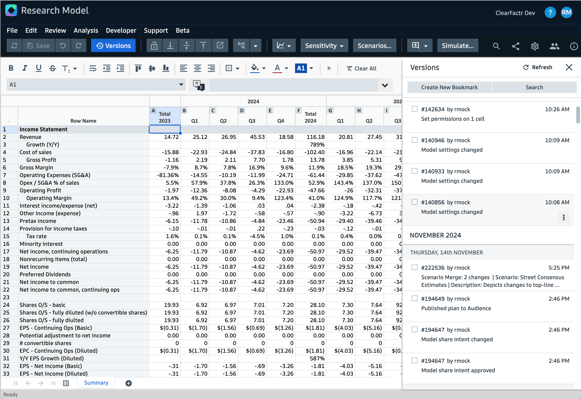
Task: Align cell content to vertical middle
Action: point(152,68)
